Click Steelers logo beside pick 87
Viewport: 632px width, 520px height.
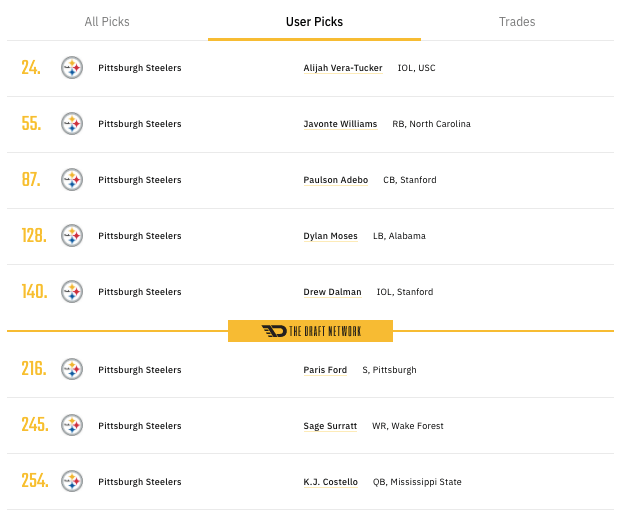pos(72,180)
